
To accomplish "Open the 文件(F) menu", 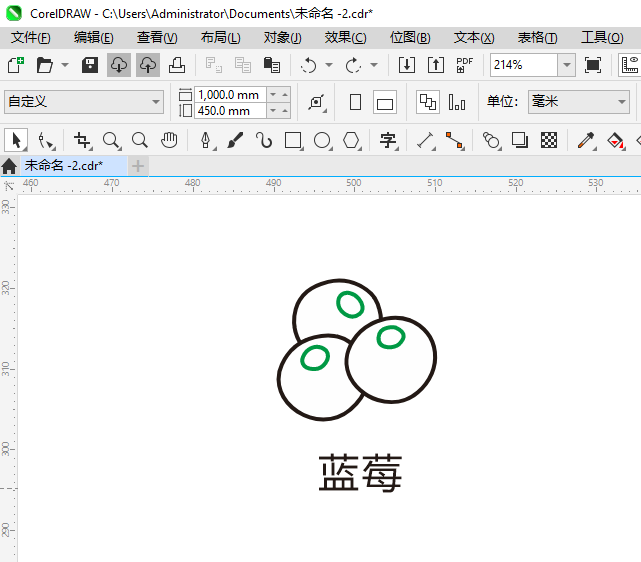I will point(30,37).
